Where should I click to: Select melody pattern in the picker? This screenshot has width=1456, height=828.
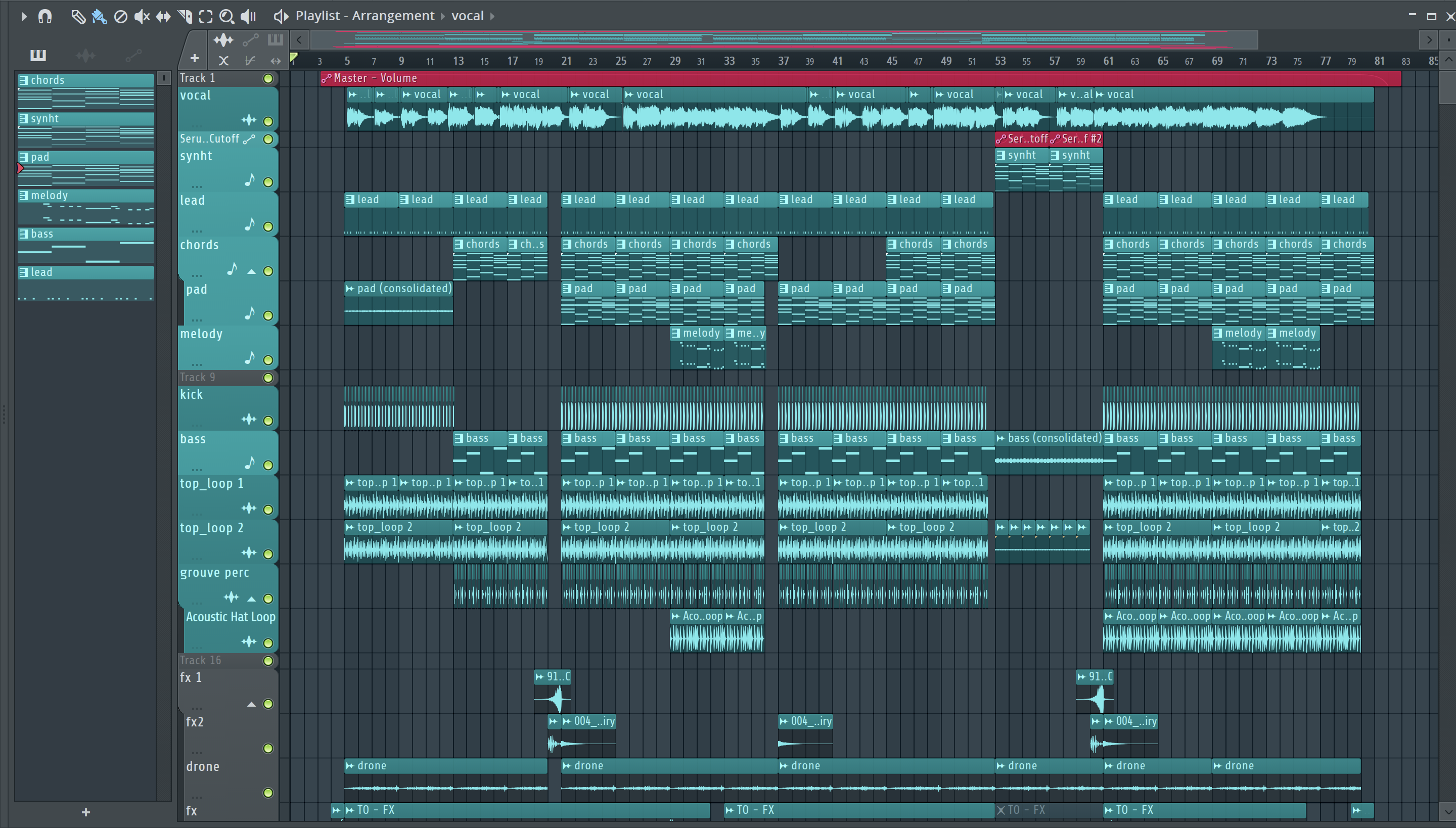point(86,206)
